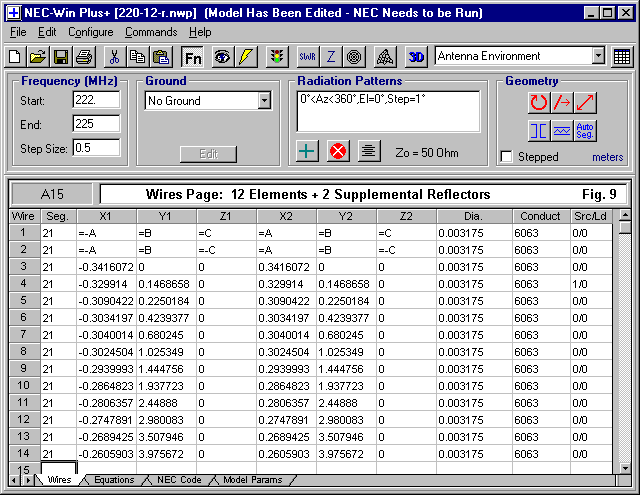Click the meters units link
The width and height of the screenshot is (640, 495).
[x=606, y=157]
